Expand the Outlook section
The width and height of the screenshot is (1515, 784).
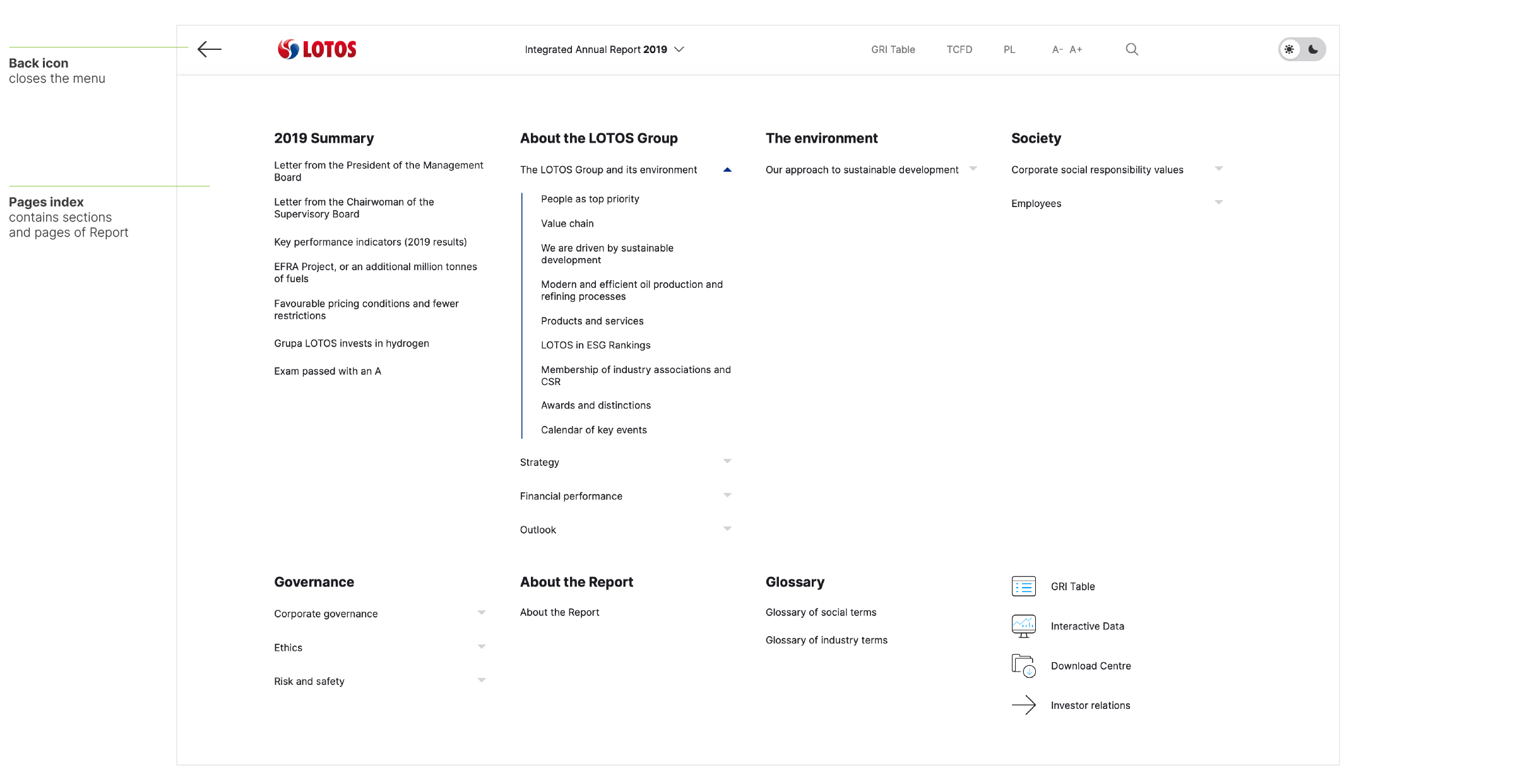(x=727, y=529)
